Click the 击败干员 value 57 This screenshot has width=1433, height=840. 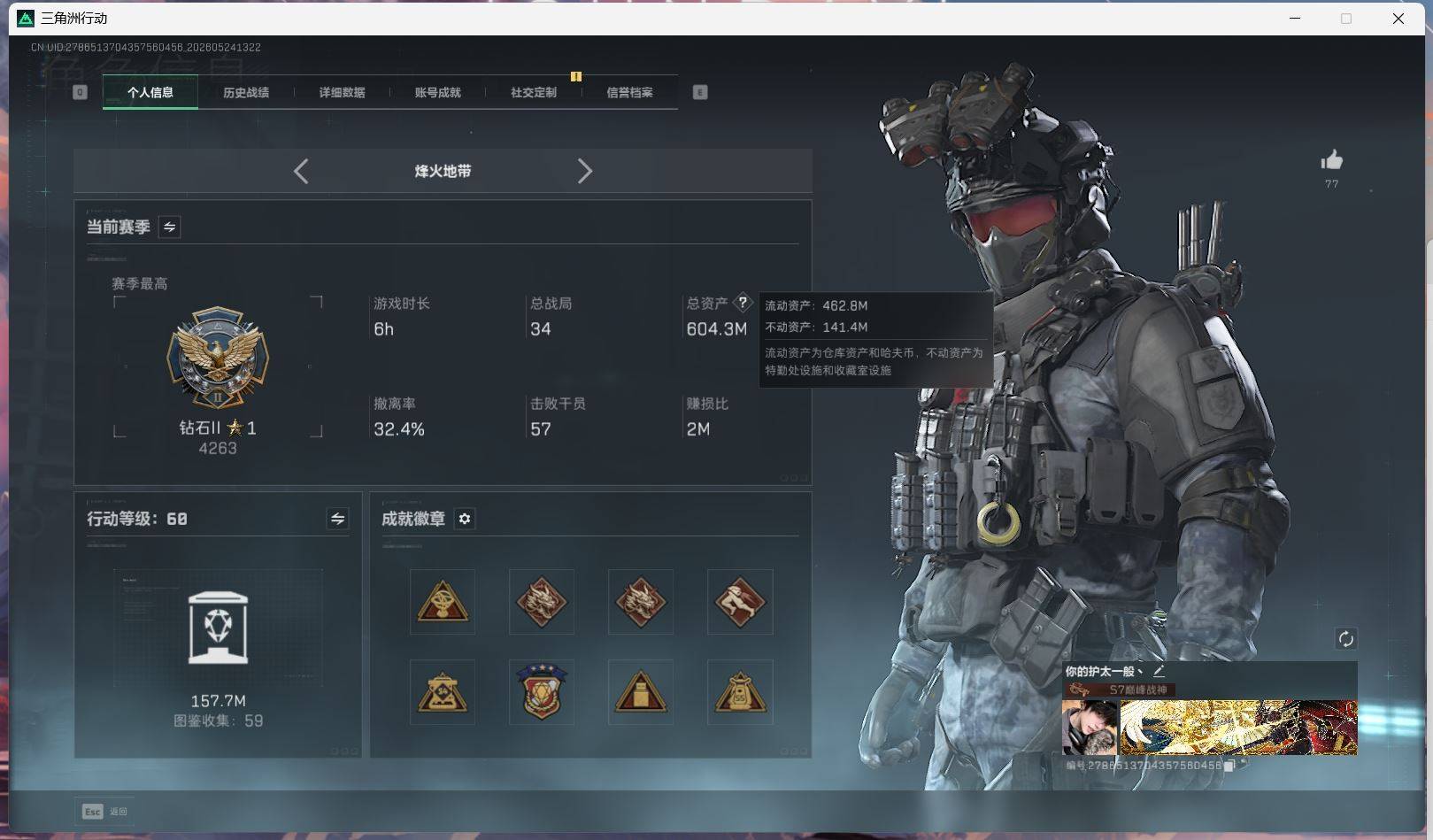click(540, 429)
